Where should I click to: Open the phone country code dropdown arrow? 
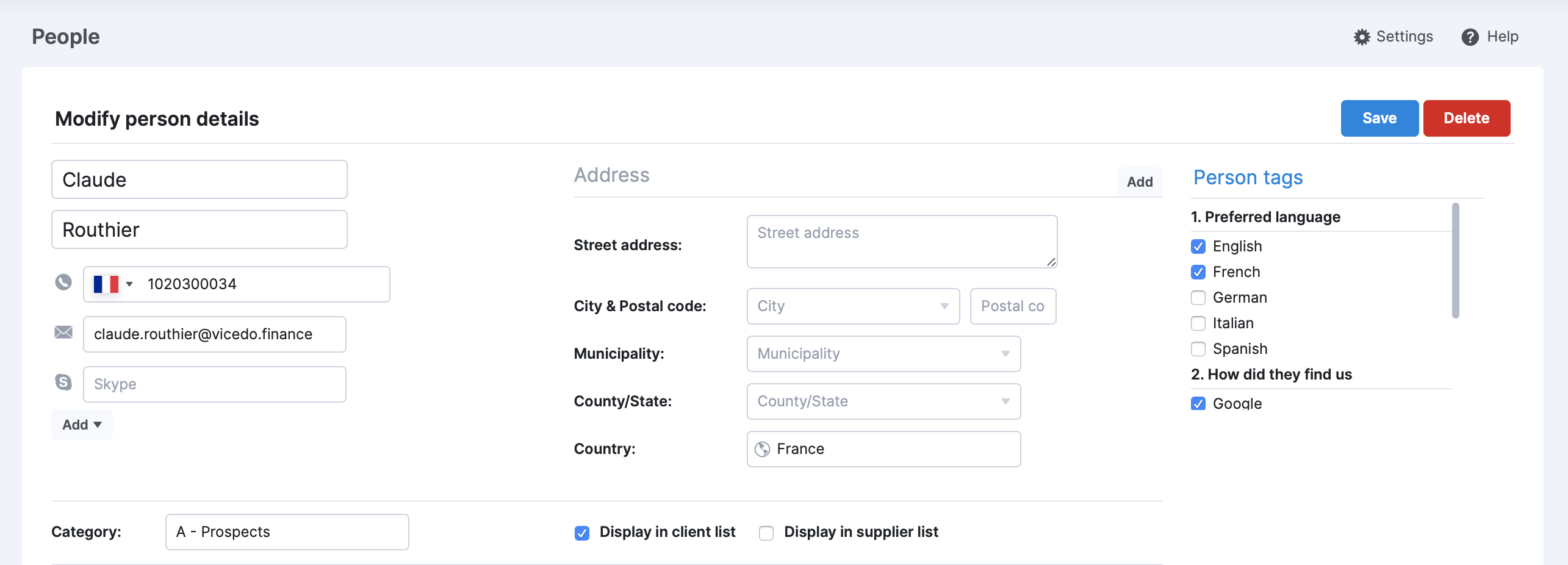click(129, 284)
